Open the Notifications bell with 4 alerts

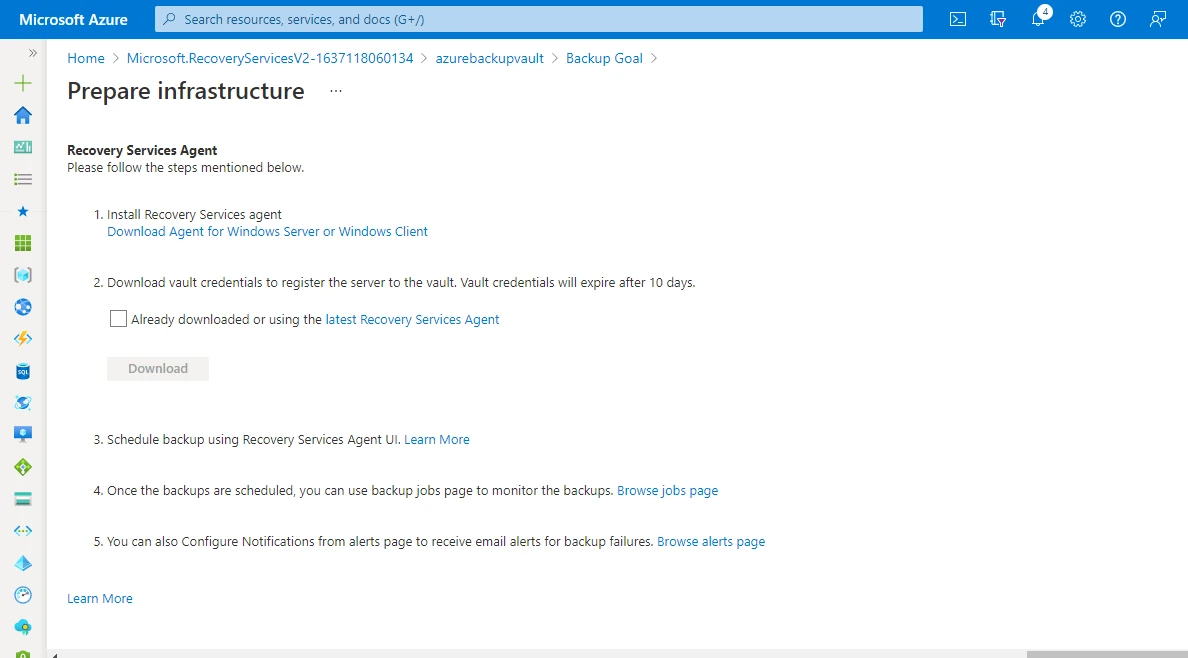pos(1037,19)
